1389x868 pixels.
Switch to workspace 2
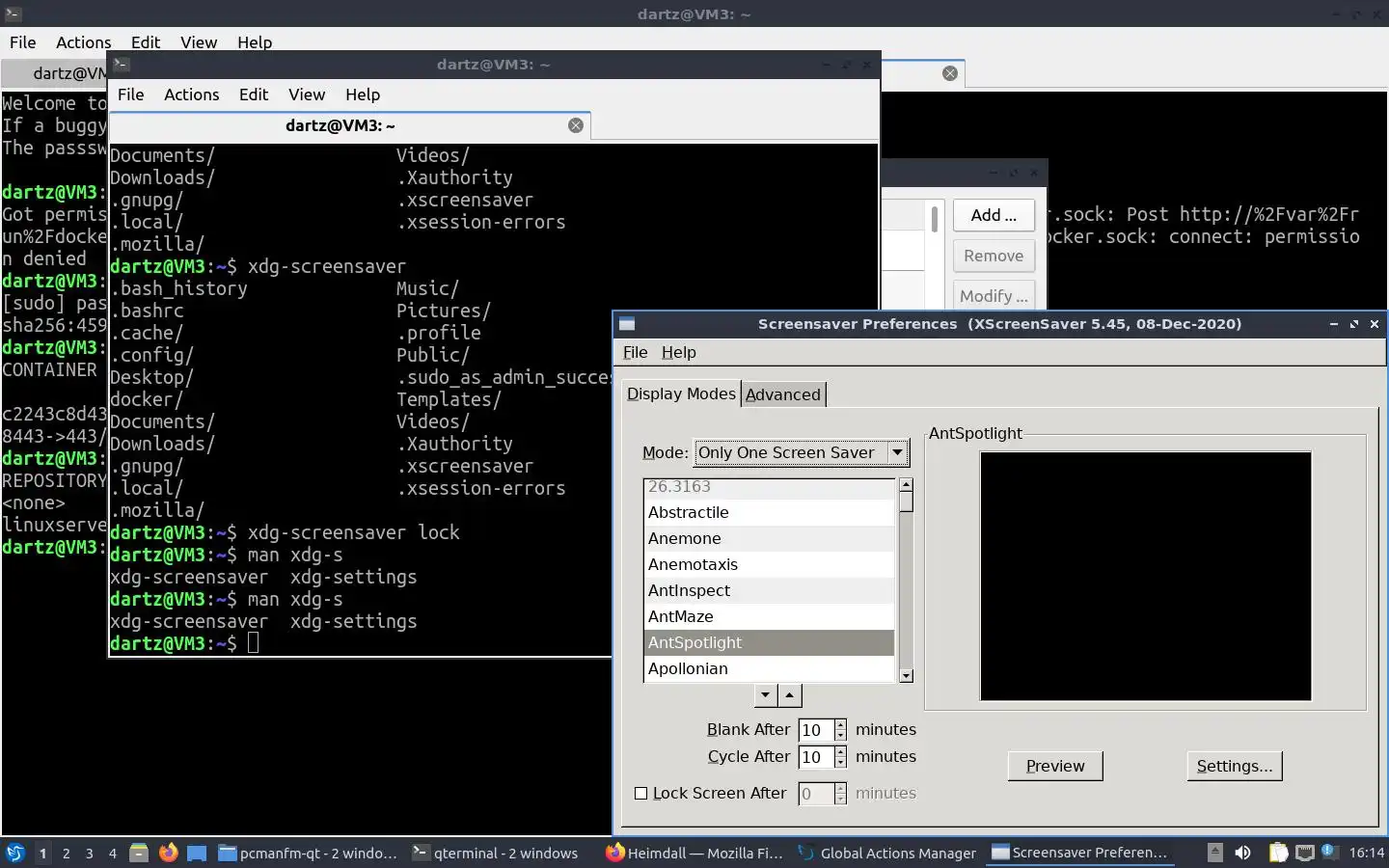(66, 853)
